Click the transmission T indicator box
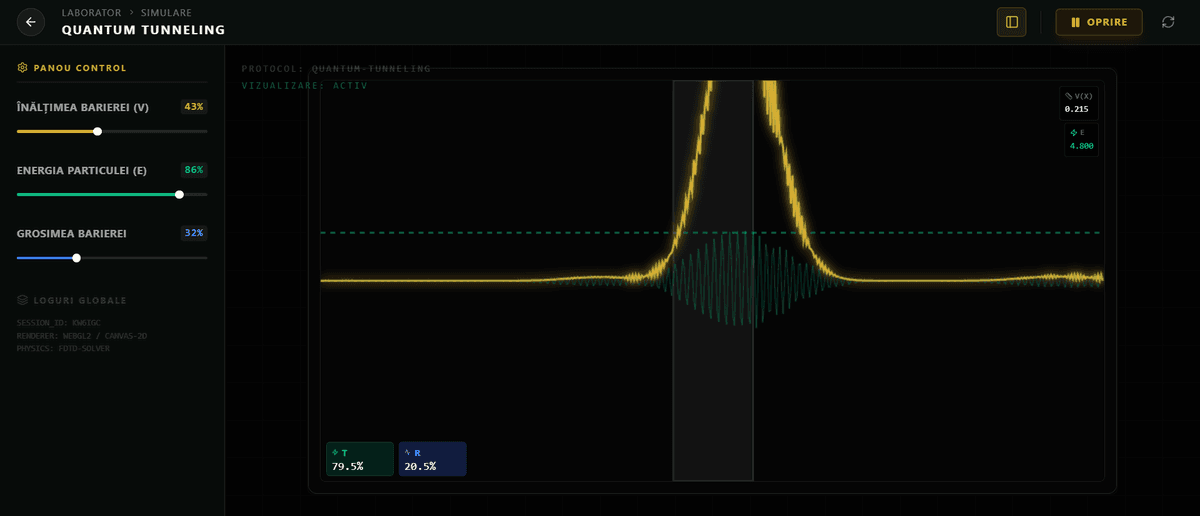 pos(359,459)
